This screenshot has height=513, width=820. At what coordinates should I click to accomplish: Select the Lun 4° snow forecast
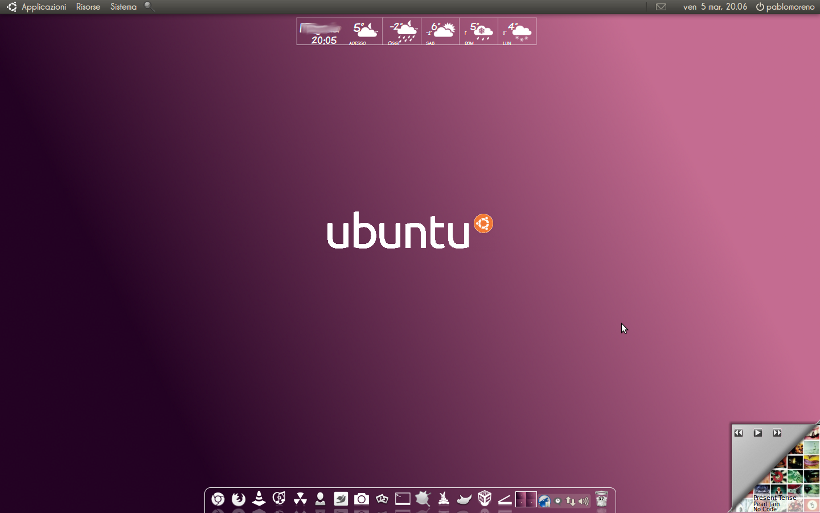(x=517, y=31)
